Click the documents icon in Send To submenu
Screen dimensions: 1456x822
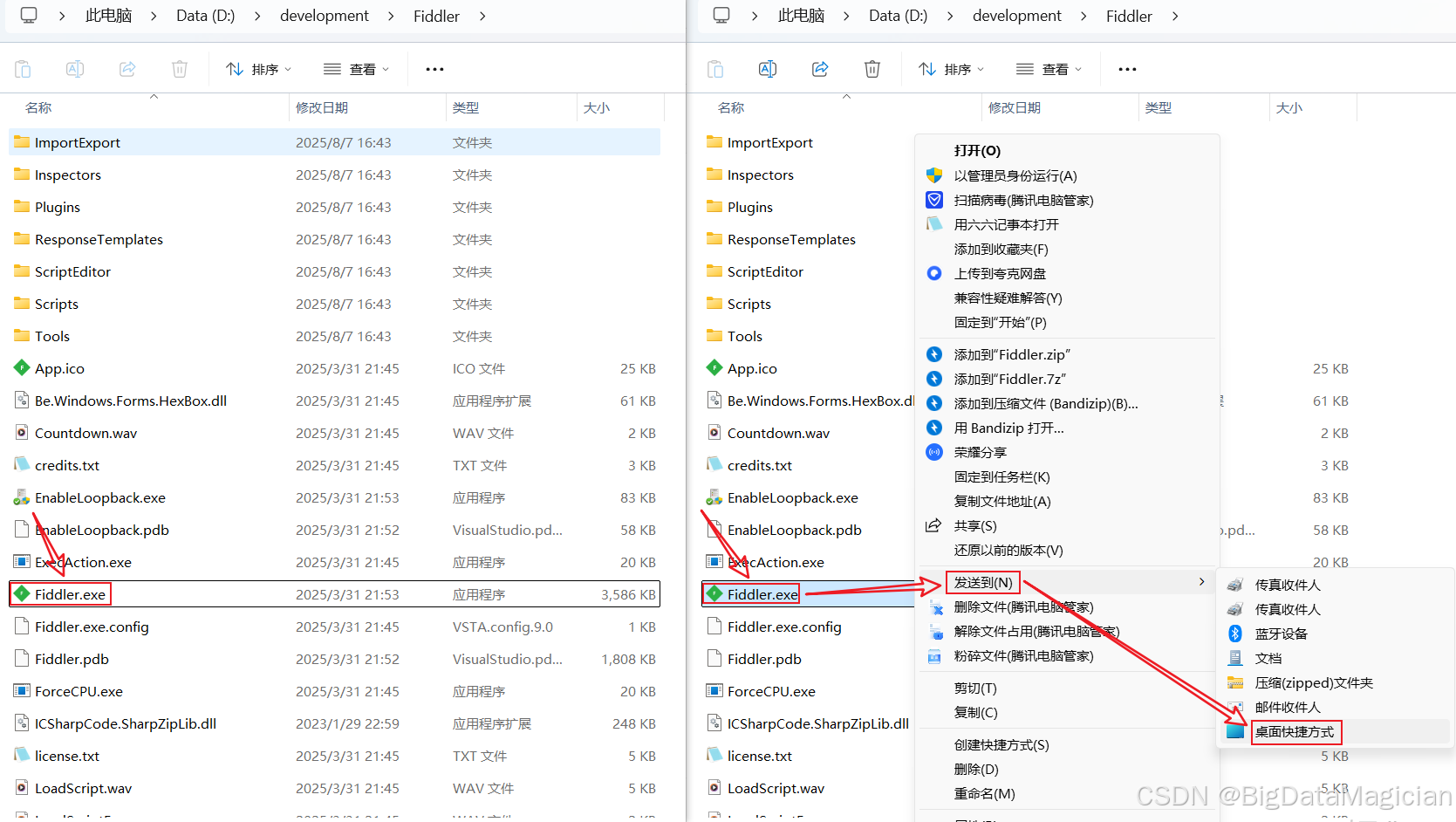click(1235, 658)
